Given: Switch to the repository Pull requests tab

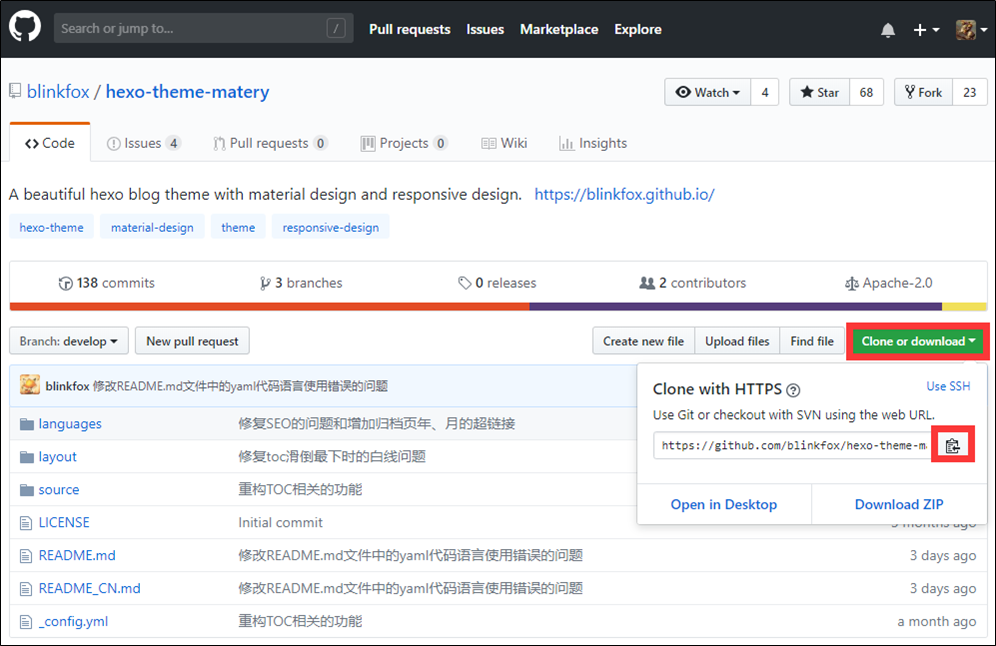Looking at the screenshot, I should point(270,143).
